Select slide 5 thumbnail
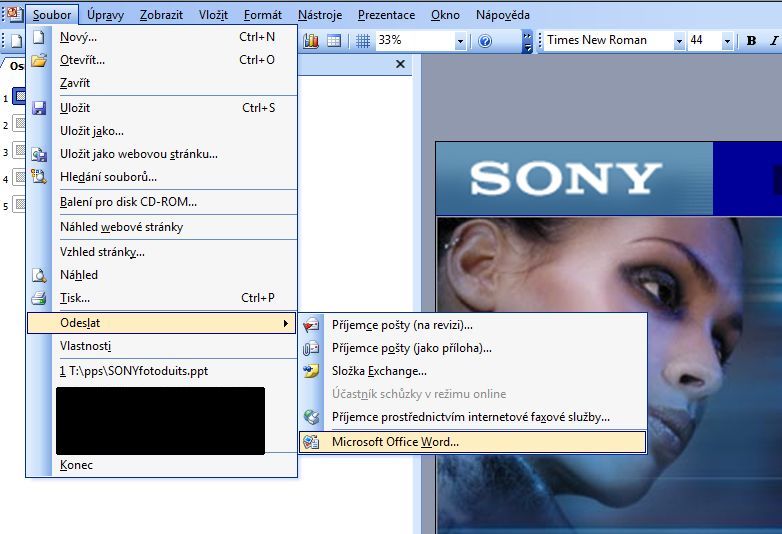Viewport: 782px width, 534px height. click(19, 204)
